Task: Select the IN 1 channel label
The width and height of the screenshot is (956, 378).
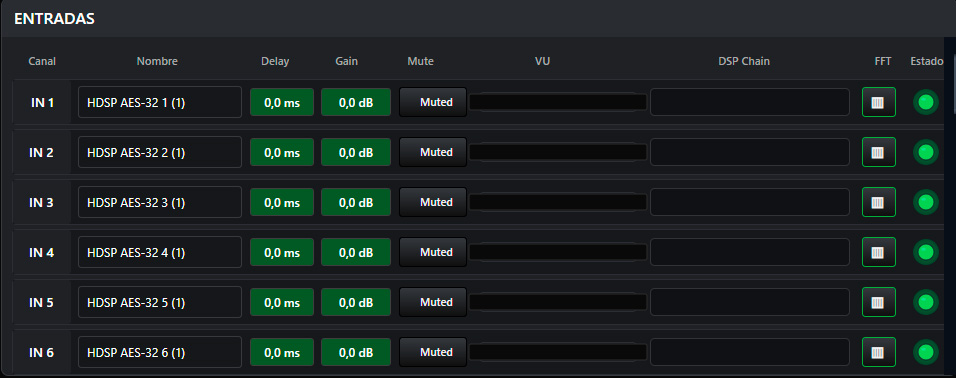Action: pos(42,102)
